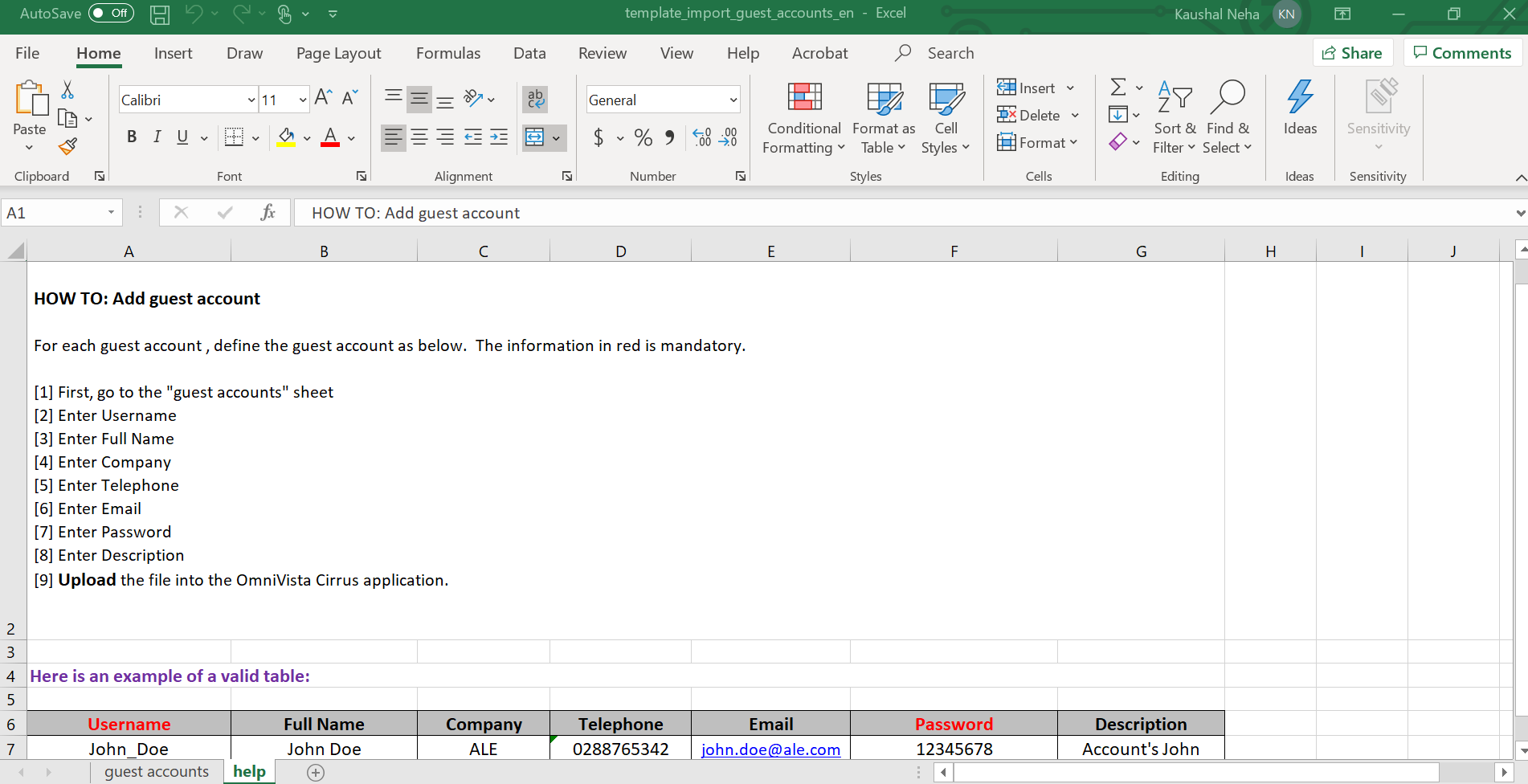Switch to the guest accounts sheet tab

157,772
